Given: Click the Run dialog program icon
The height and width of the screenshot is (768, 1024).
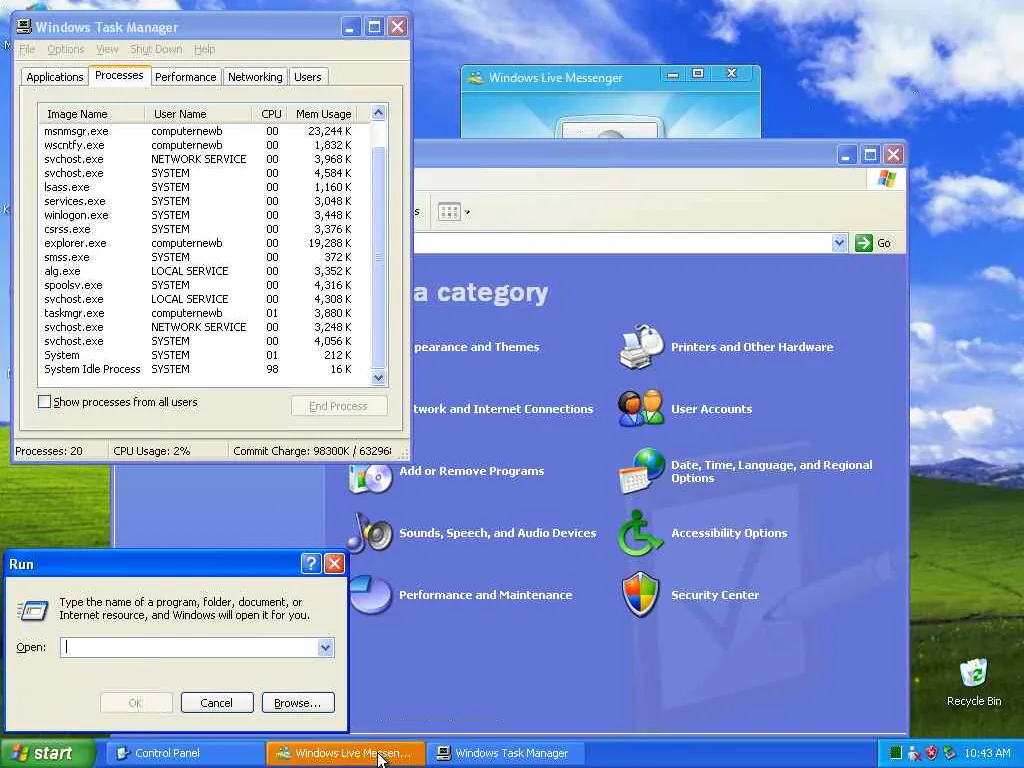Looking at the screenshot, I should pyautogui.click(x=32, y=610).
